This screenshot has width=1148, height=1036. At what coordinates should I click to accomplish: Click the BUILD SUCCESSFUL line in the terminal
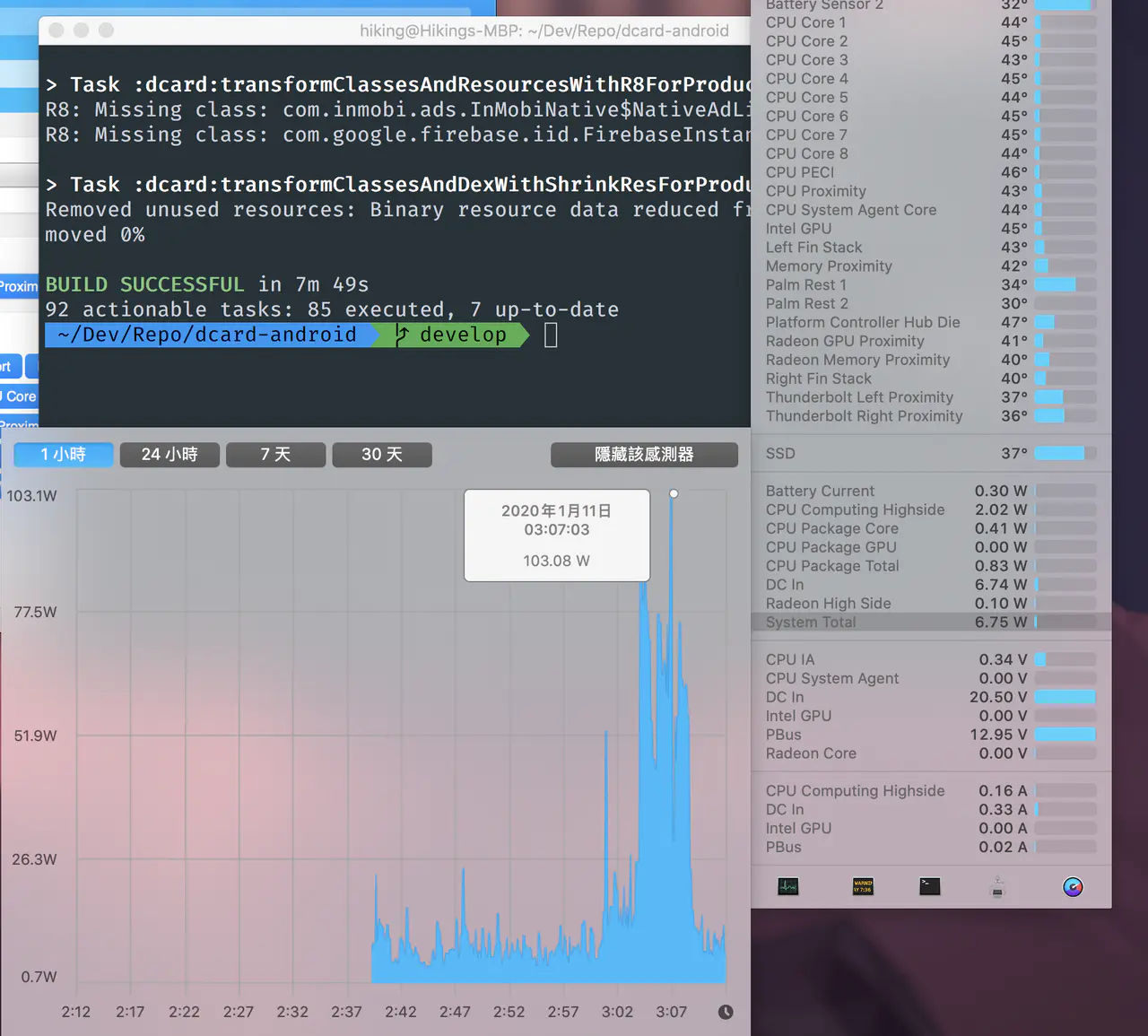coord(207,284)
